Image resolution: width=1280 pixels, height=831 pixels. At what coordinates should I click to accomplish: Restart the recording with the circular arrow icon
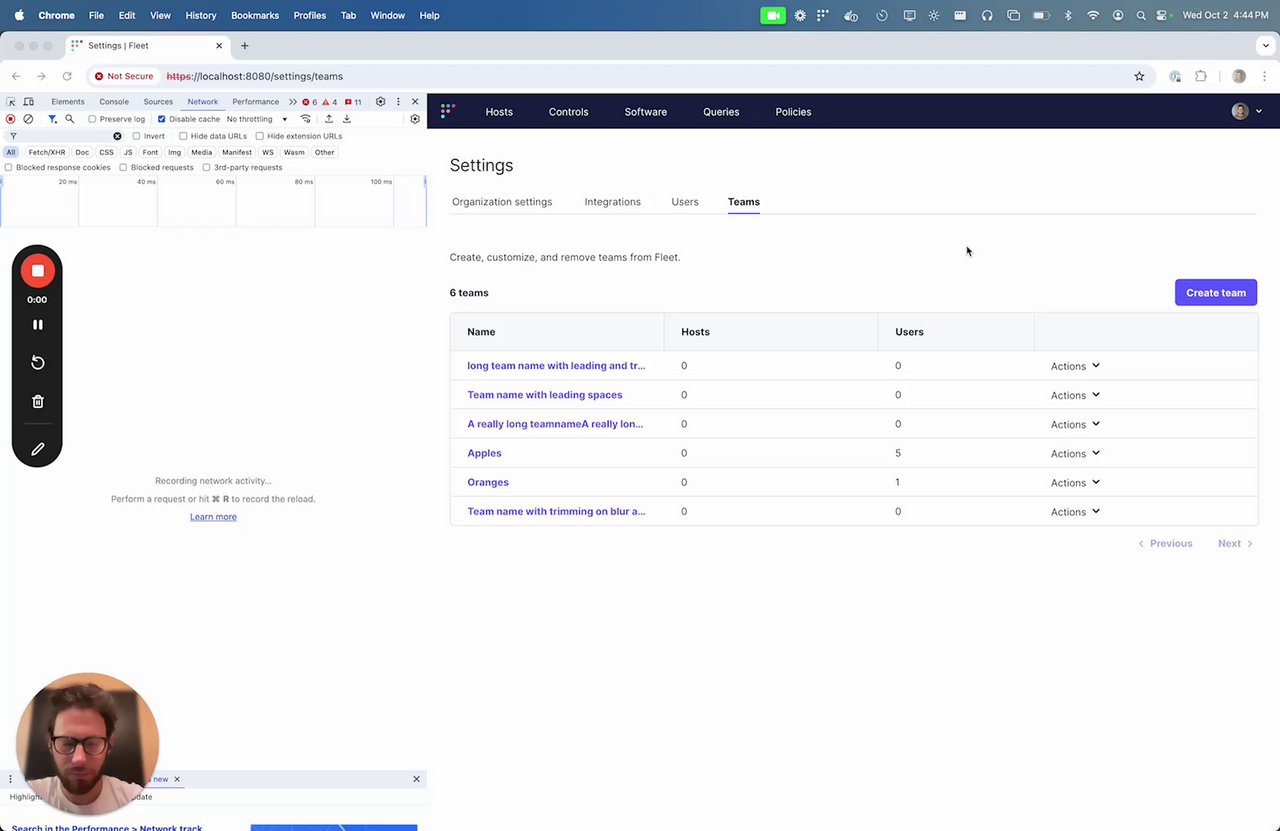(x=37, y=362)
